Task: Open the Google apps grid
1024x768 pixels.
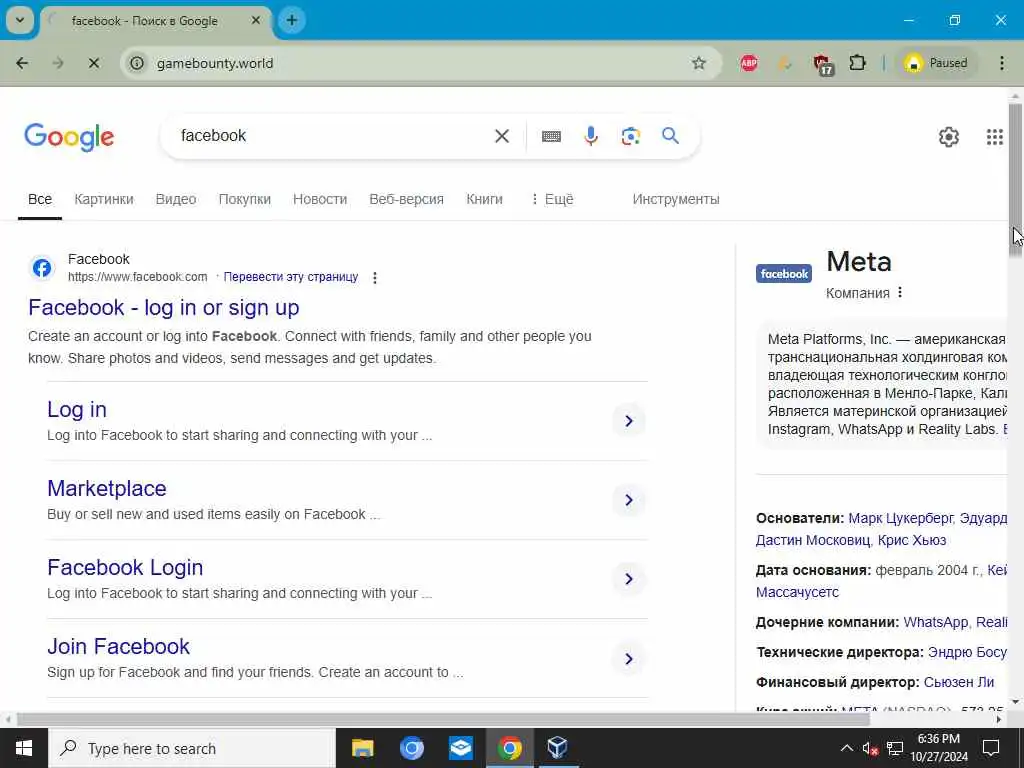Action: pyautogui.click(x=995, y=136)
